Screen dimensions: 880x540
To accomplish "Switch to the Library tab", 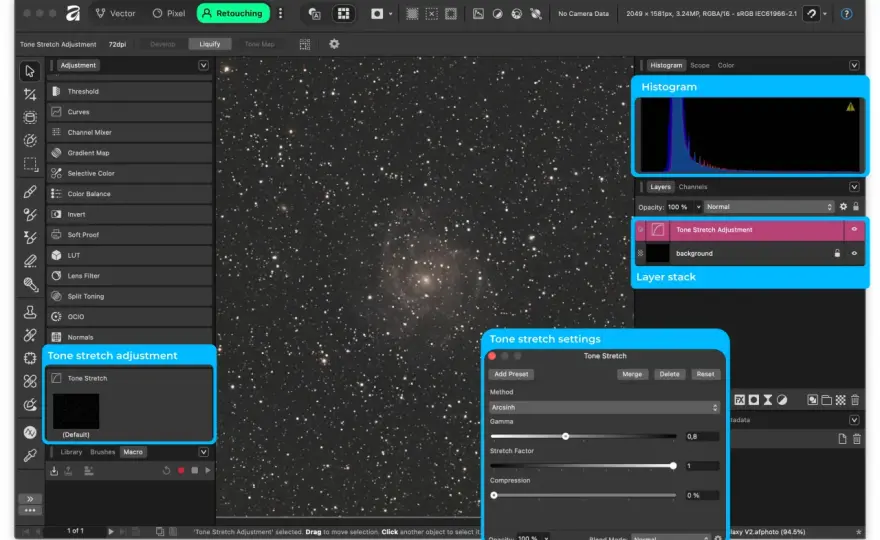I will click(x=71, y=452).
